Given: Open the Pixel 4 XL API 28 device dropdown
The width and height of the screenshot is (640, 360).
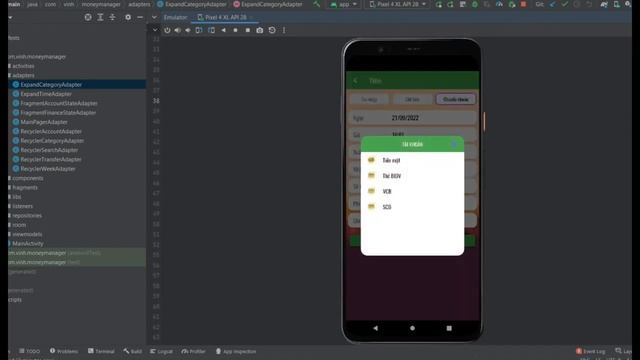Looking at the screenshot, I should point(398,4).
